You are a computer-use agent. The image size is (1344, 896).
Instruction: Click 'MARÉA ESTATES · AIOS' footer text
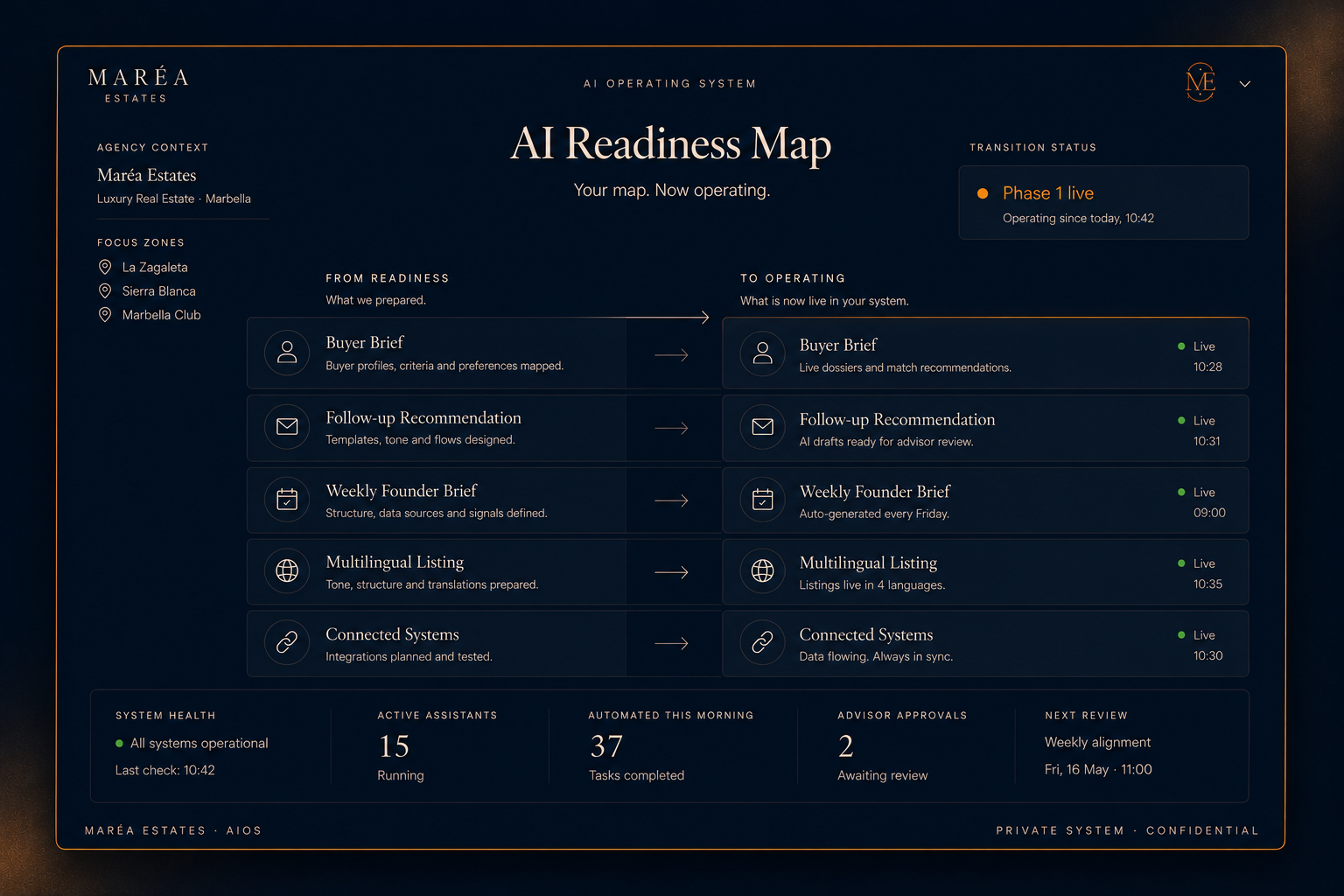click(173, 830)
